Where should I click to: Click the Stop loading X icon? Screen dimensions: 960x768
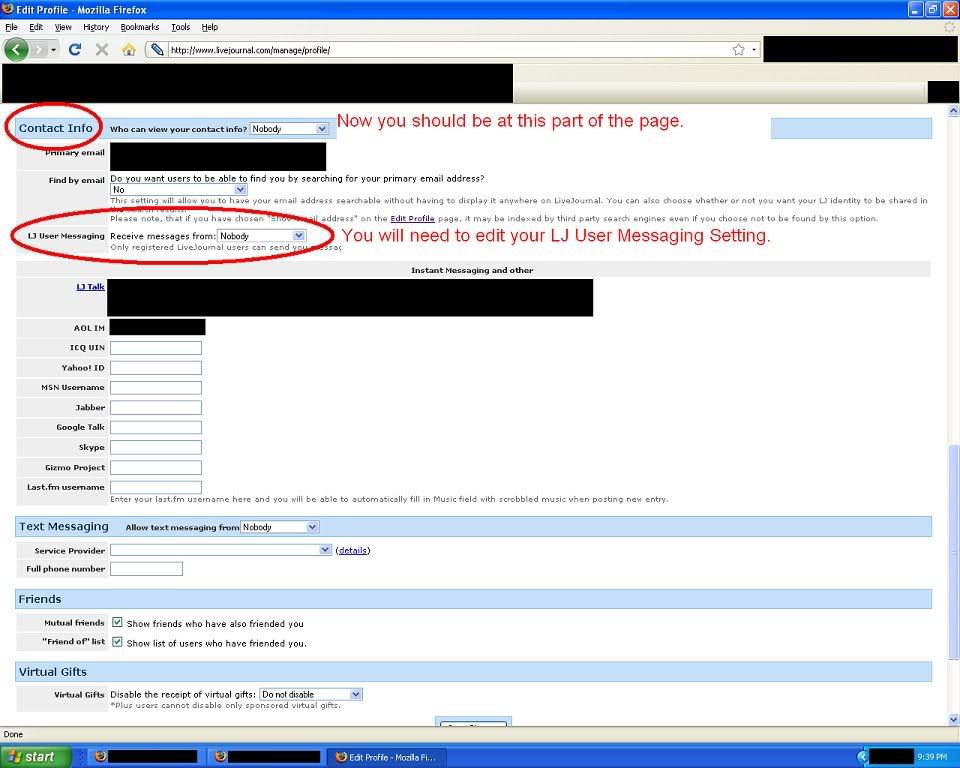[x=102, y=50]
